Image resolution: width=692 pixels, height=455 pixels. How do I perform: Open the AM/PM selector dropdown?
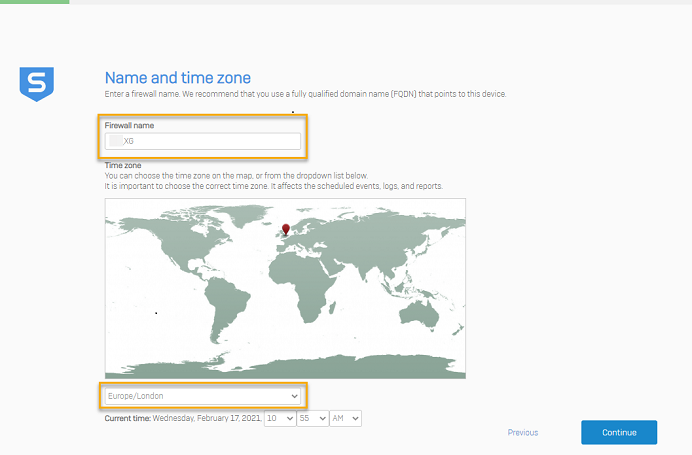(345, 418)
